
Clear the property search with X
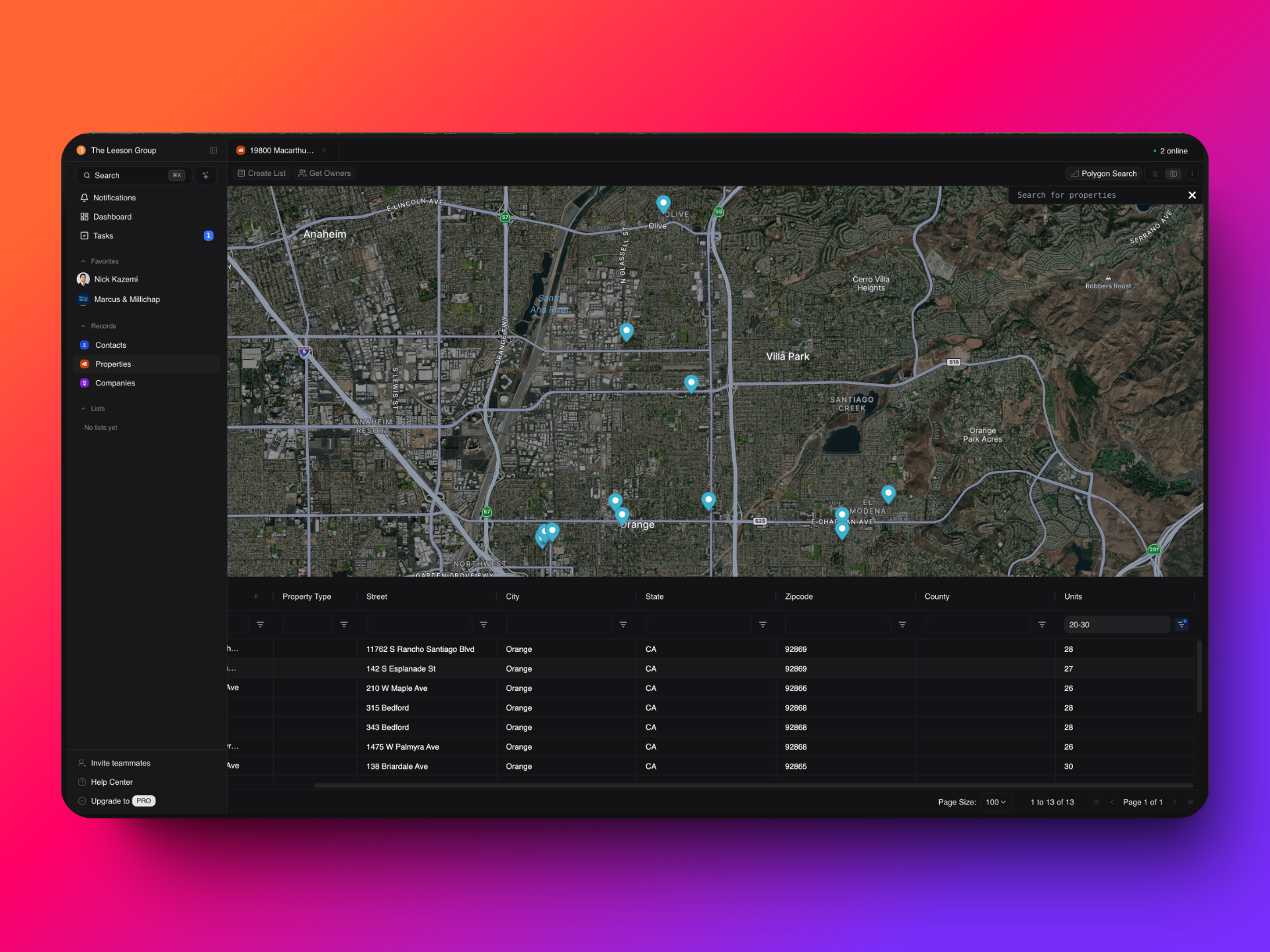coord(1192,195)
